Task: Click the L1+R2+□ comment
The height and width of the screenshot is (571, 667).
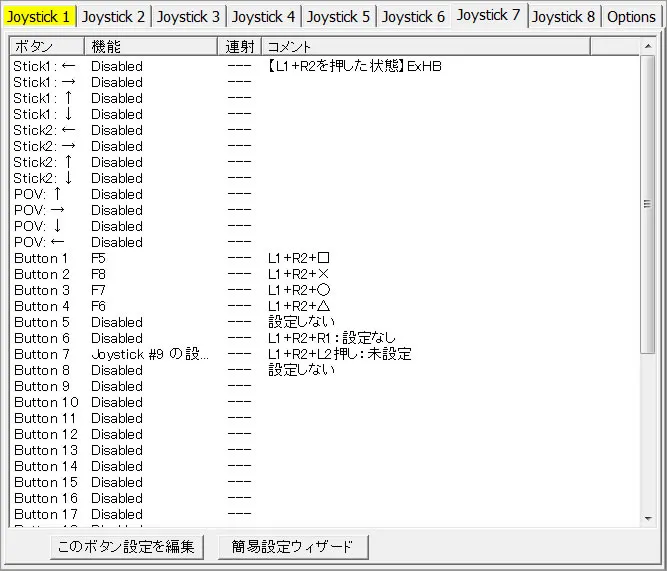Action: pos(299,258)
